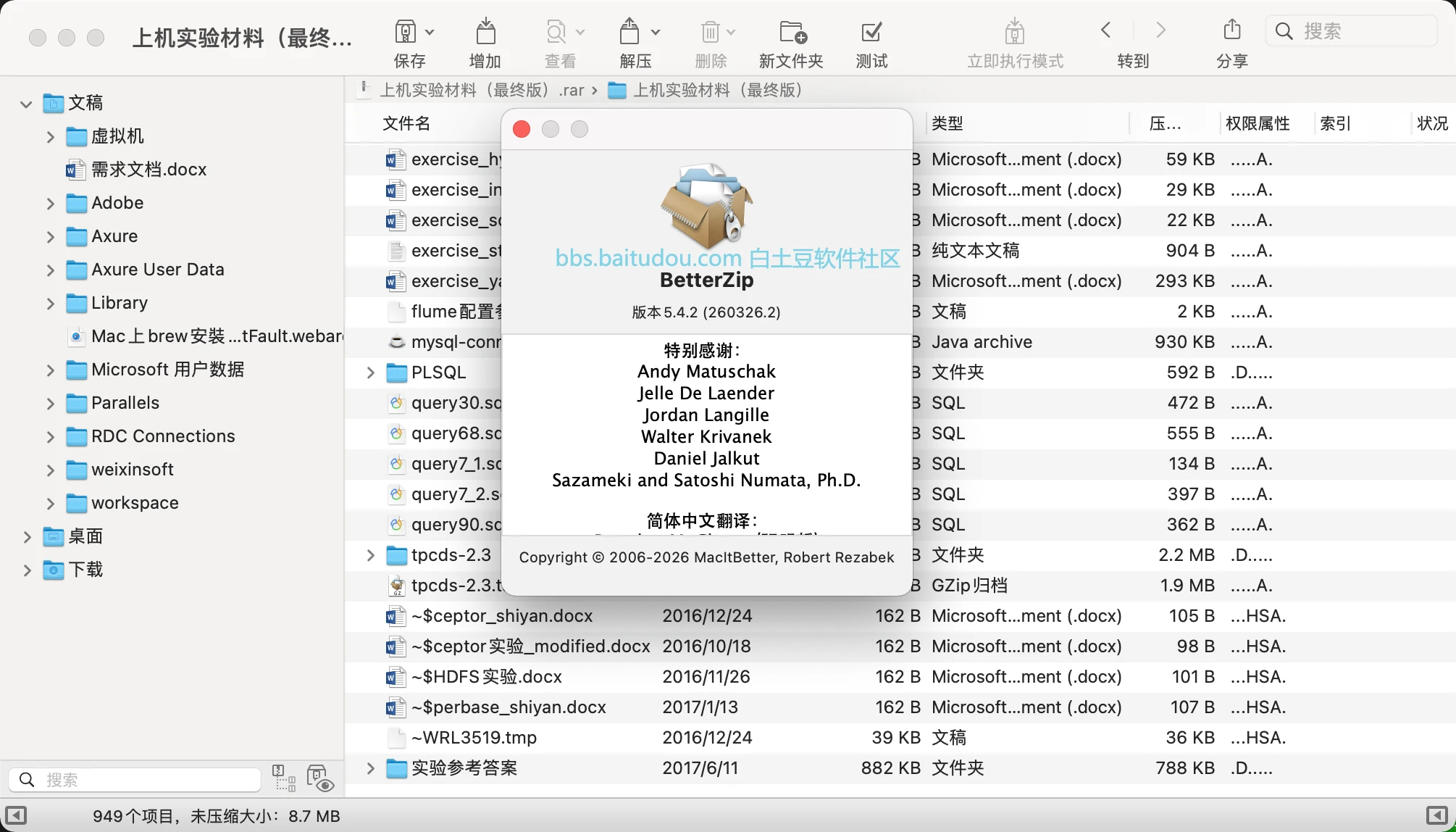Open the Delete (删除) dropdown arrow

tap(731, 32)
